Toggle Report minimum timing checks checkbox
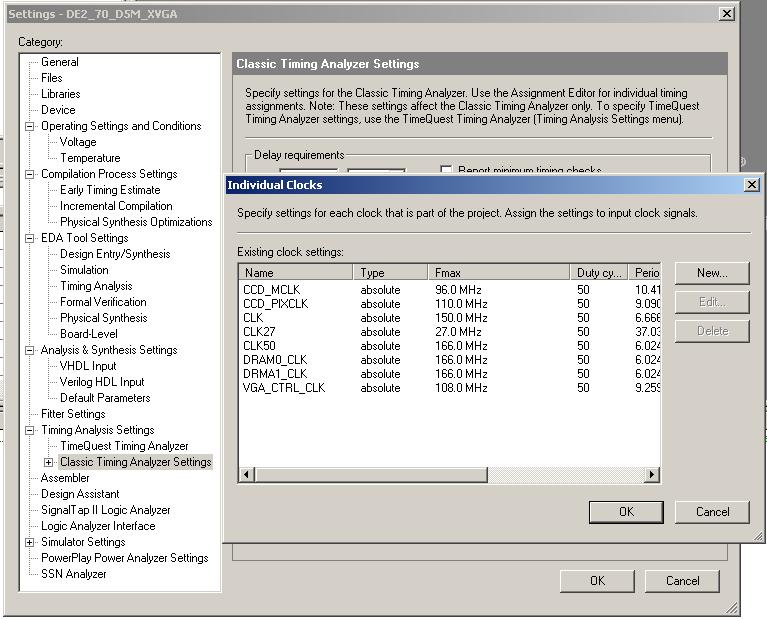 click(x=446, y=170)
